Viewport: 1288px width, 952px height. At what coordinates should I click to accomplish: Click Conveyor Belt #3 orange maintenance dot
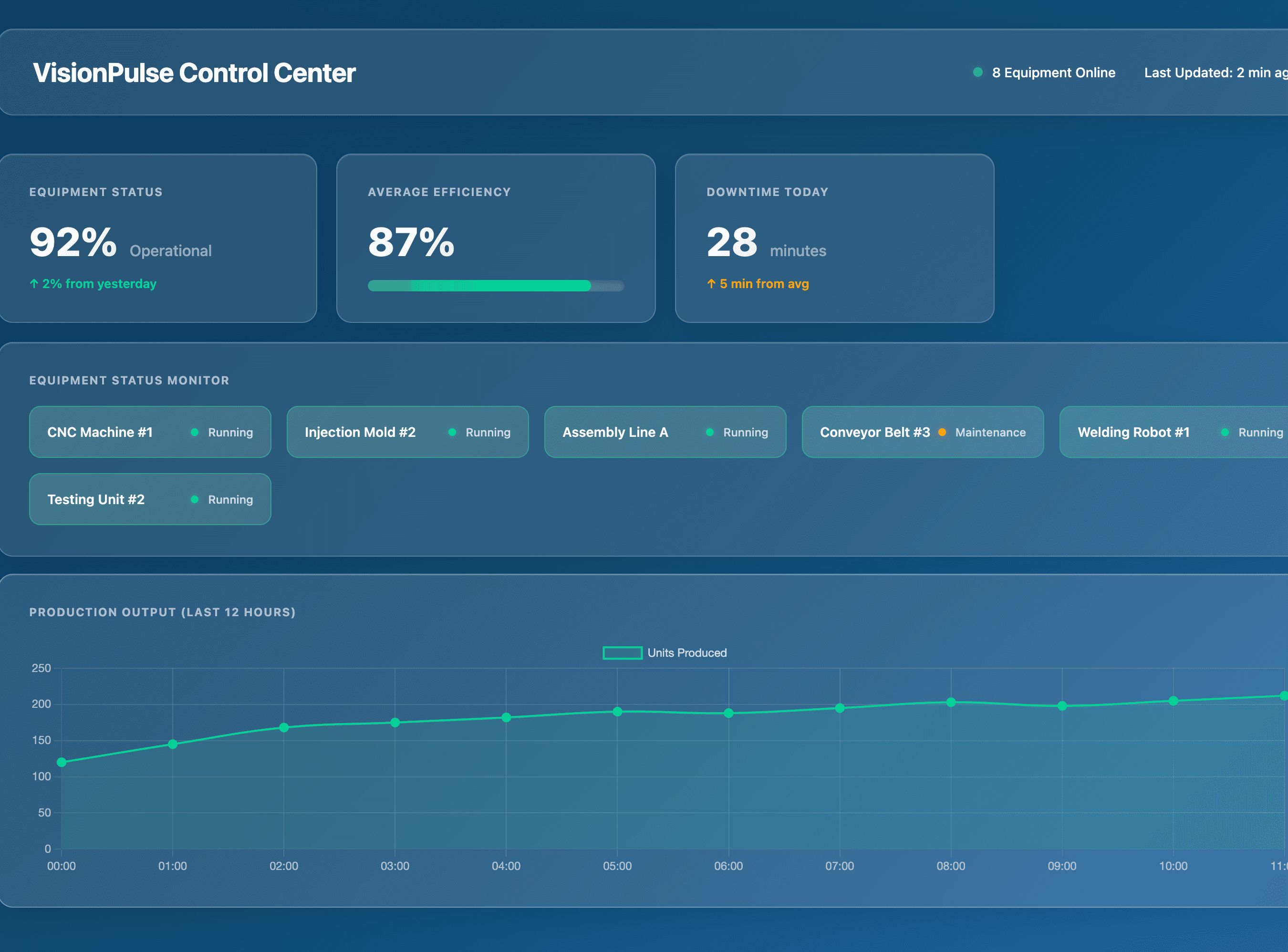(942, 432)
